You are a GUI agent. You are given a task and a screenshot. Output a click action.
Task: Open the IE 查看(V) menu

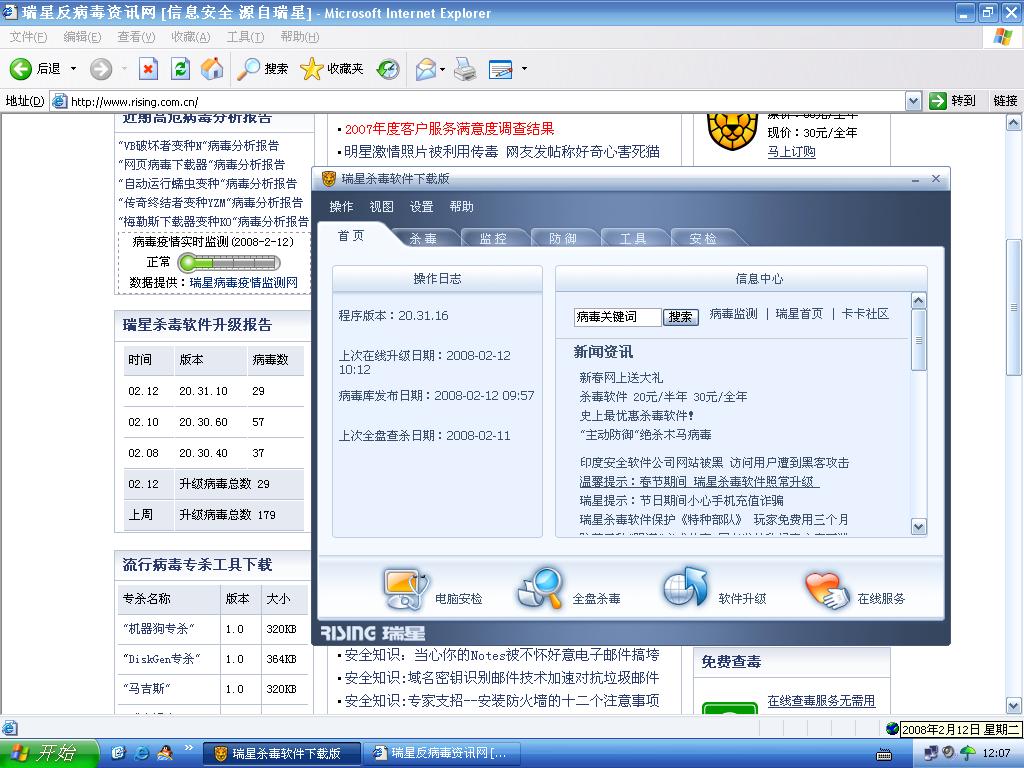click(x=136, y=37)
